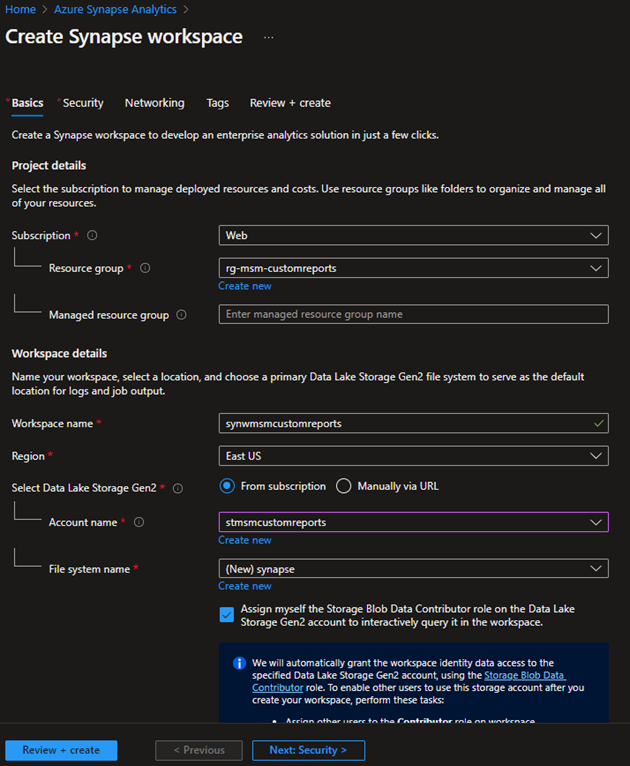Image resolution: width=630 pixels, height=766 pixels.
Task: Expand the Subscription dropdown
Action: (x=414, y=235)
